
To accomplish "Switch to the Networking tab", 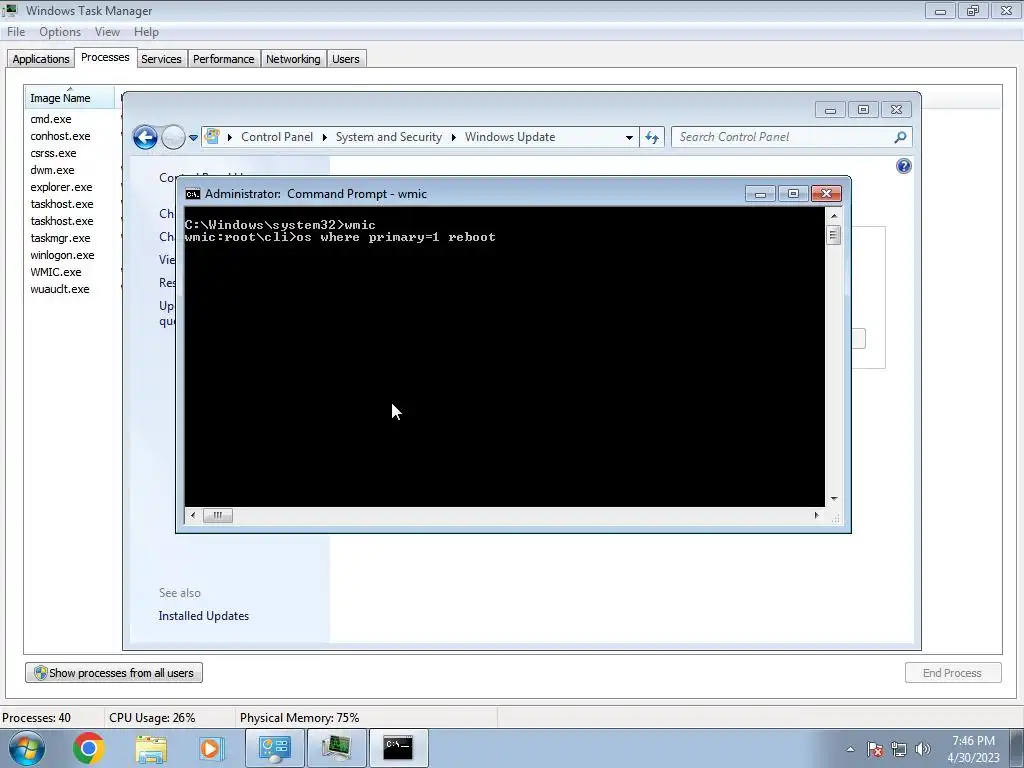I will click(x=293, y=59).
